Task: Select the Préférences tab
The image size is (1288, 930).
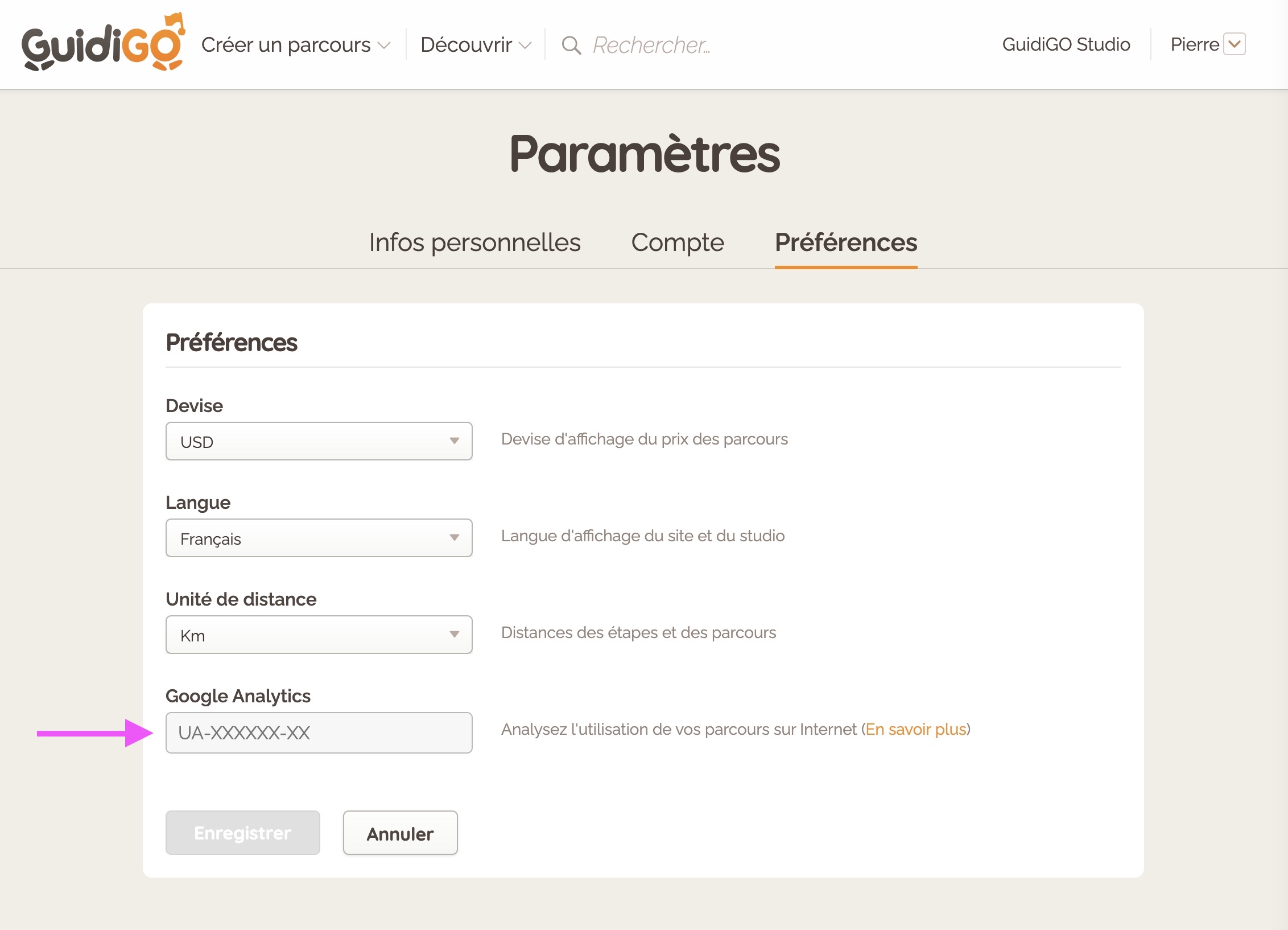Action: pos(845,242)
